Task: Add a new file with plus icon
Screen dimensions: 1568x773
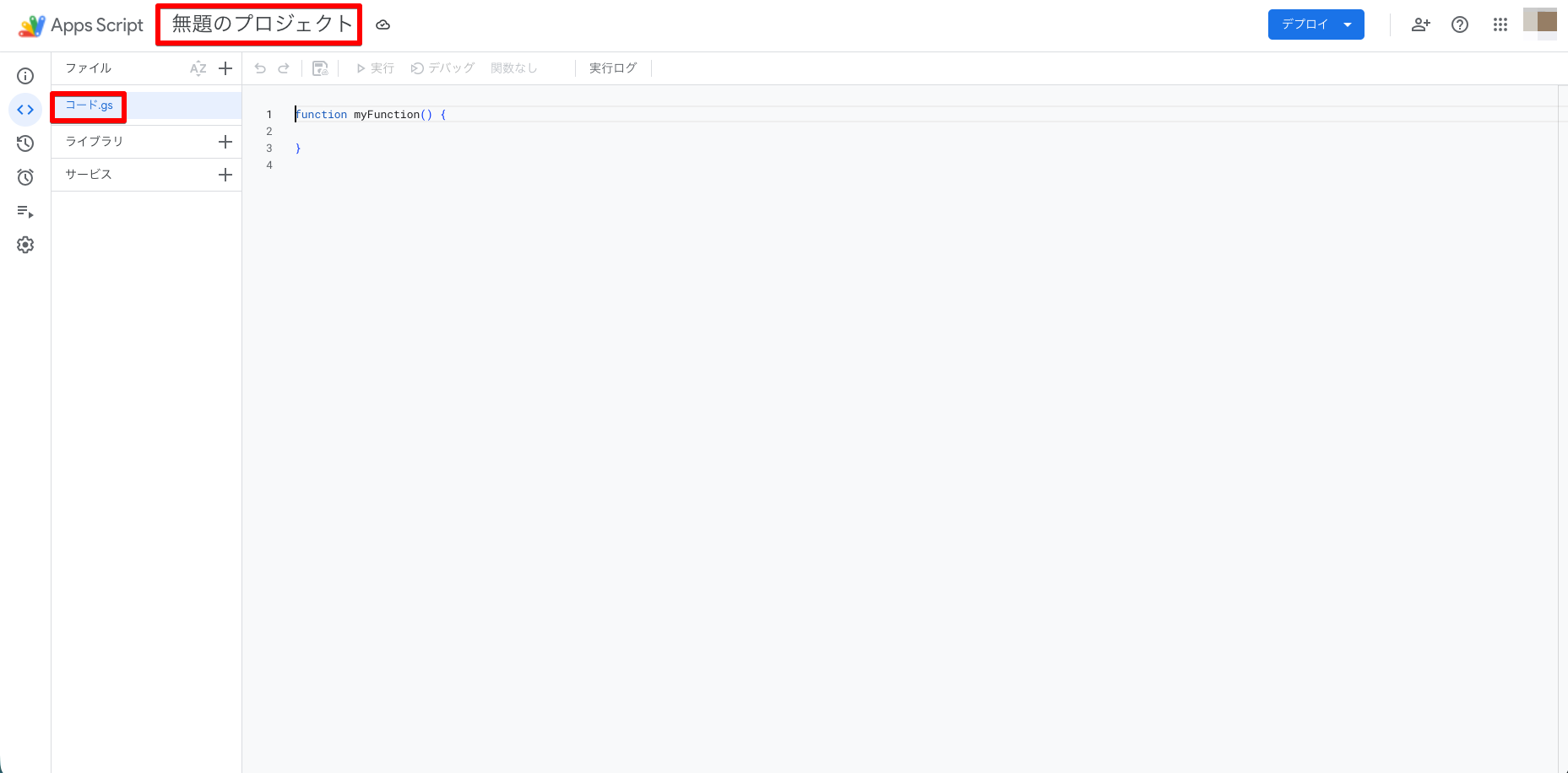Action: point(225,68)
